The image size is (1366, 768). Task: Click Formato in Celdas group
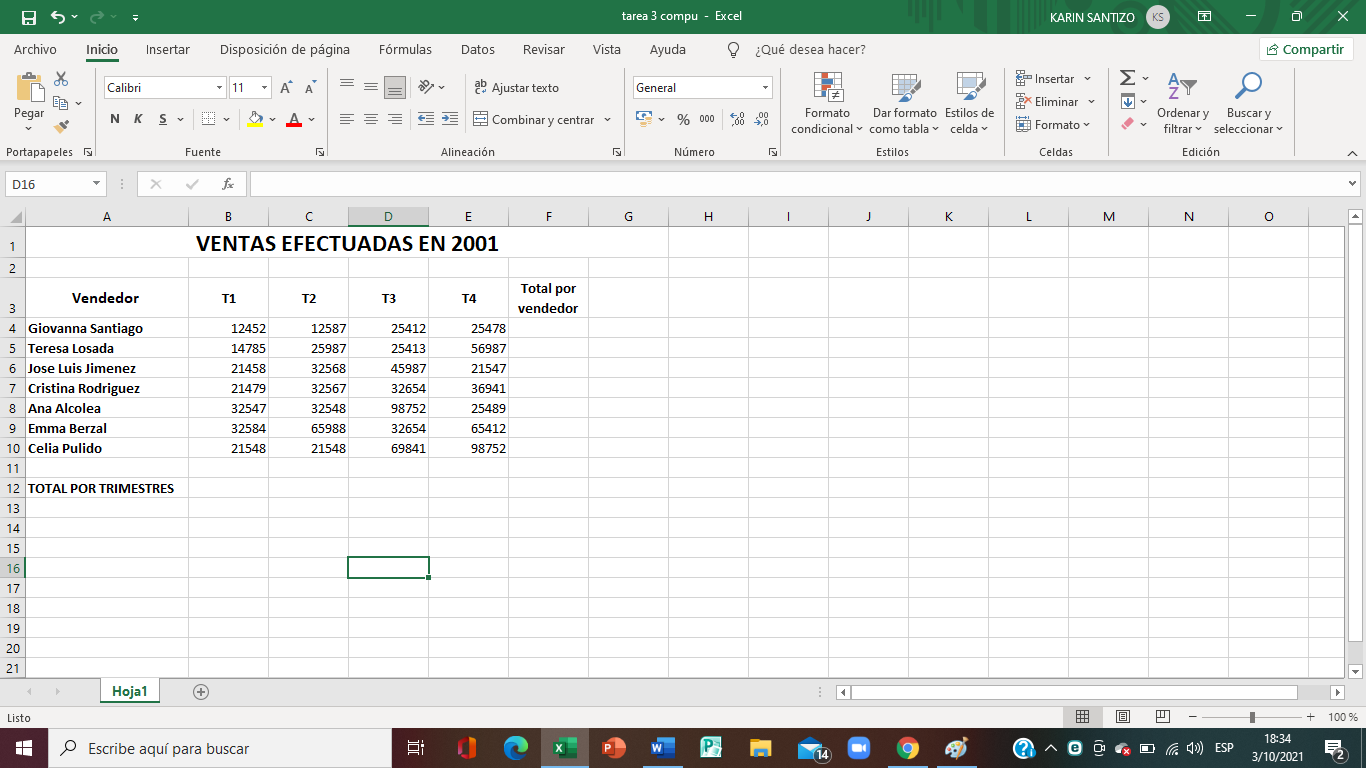coord(1052,124)
